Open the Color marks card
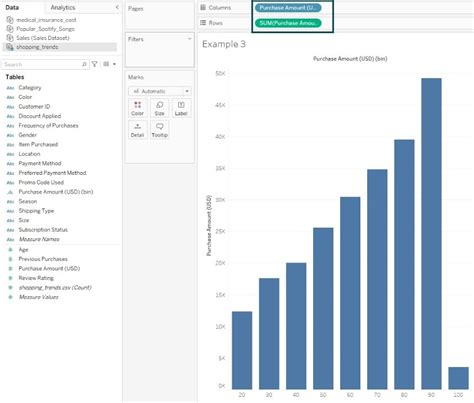Screen dimensions: 474x403 tap(137, 108)
